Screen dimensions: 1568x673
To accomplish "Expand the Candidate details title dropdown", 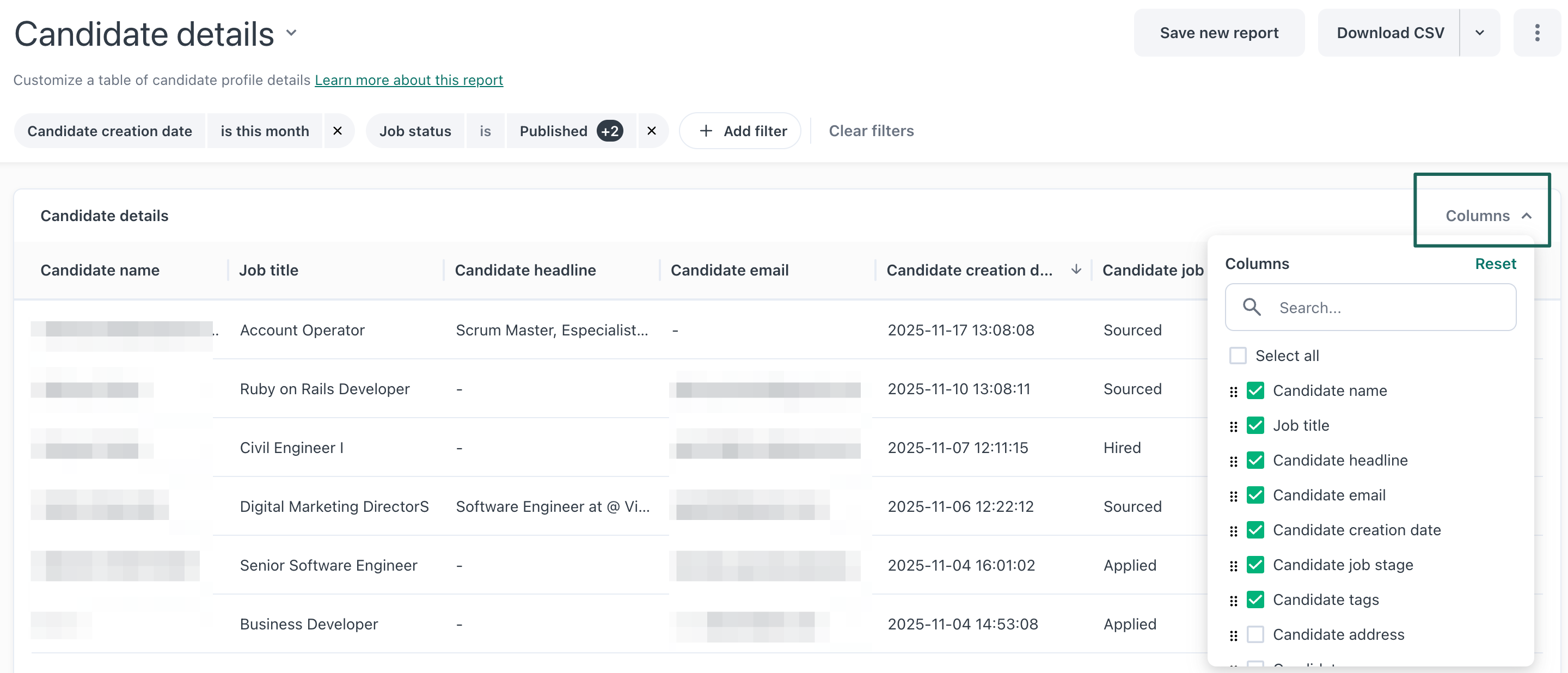I will point(291,33).
